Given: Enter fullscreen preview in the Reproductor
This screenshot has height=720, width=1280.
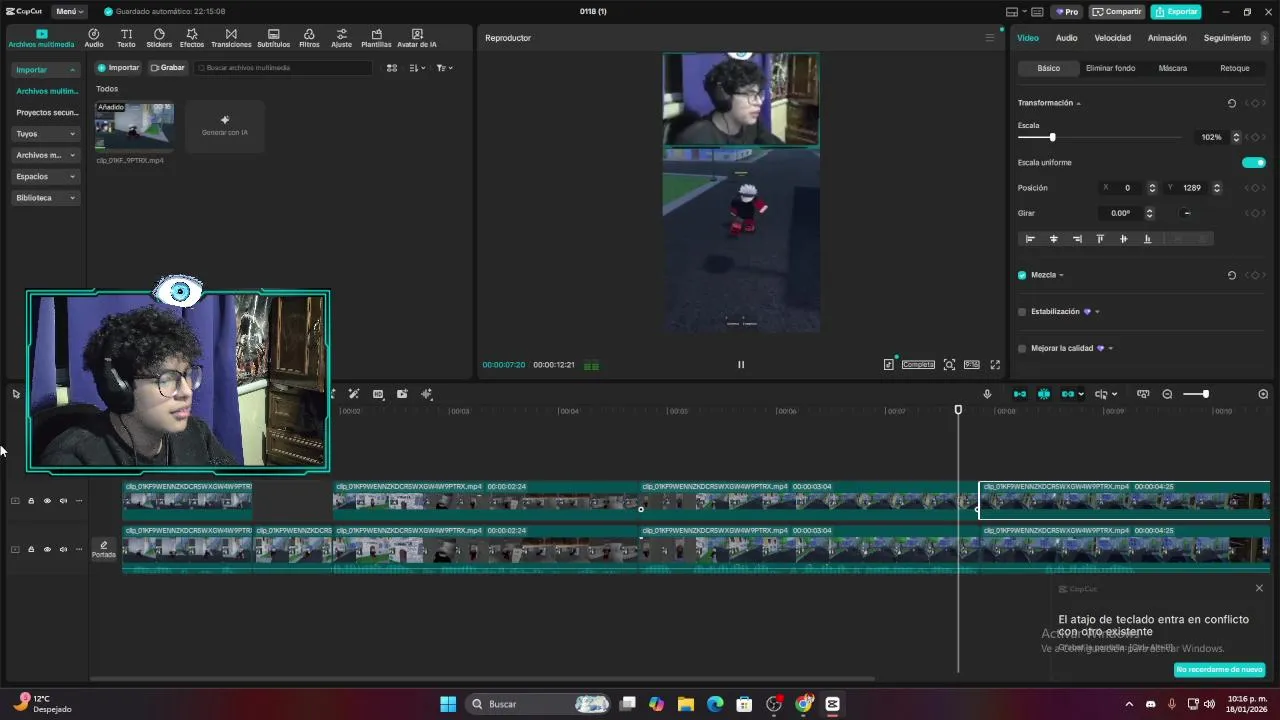Looking at the screenshot, I should coord(995,365).
